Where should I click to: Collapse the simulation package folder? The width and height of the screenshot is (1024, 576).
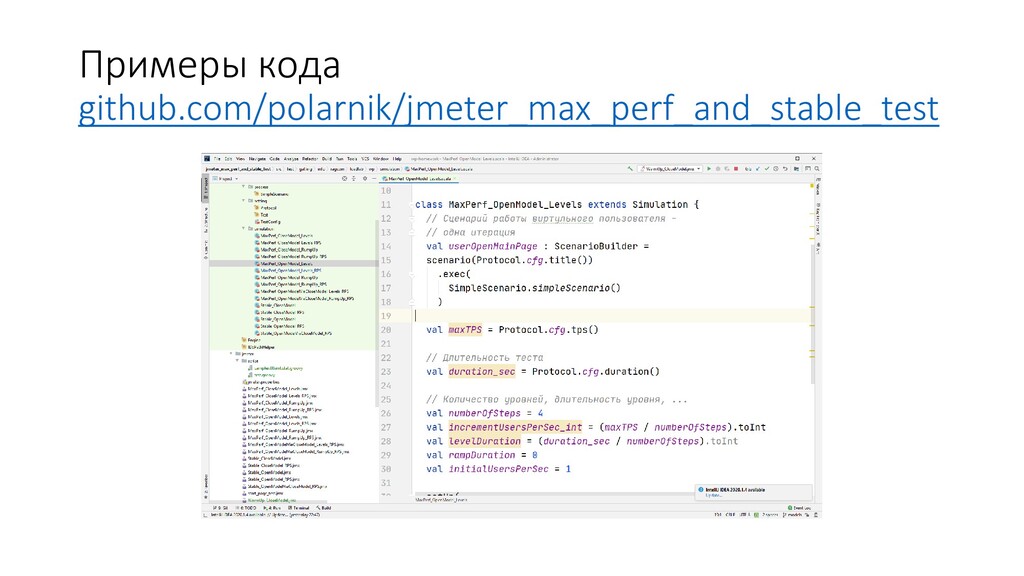click(x=244, y=229)
